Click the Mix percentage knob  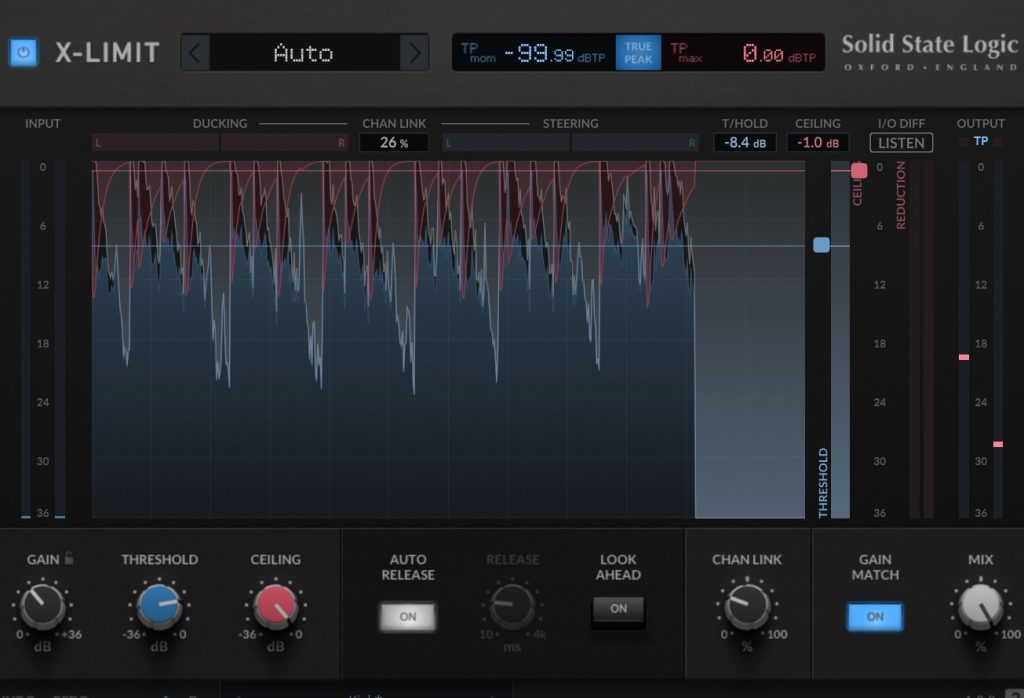(980, 606)
